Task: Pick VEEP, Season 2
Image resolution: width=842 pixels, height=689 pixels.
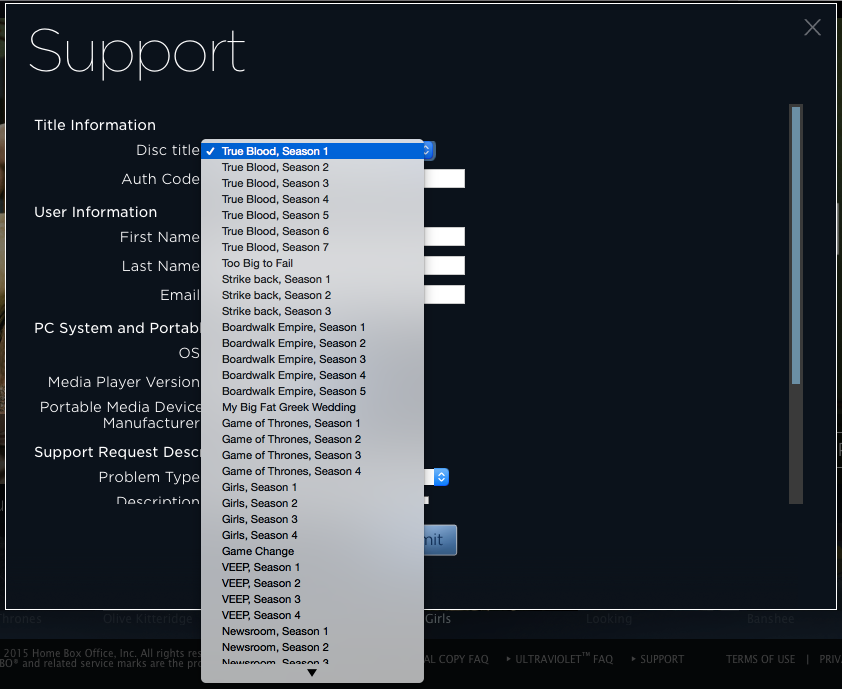Action: (313, 583)
